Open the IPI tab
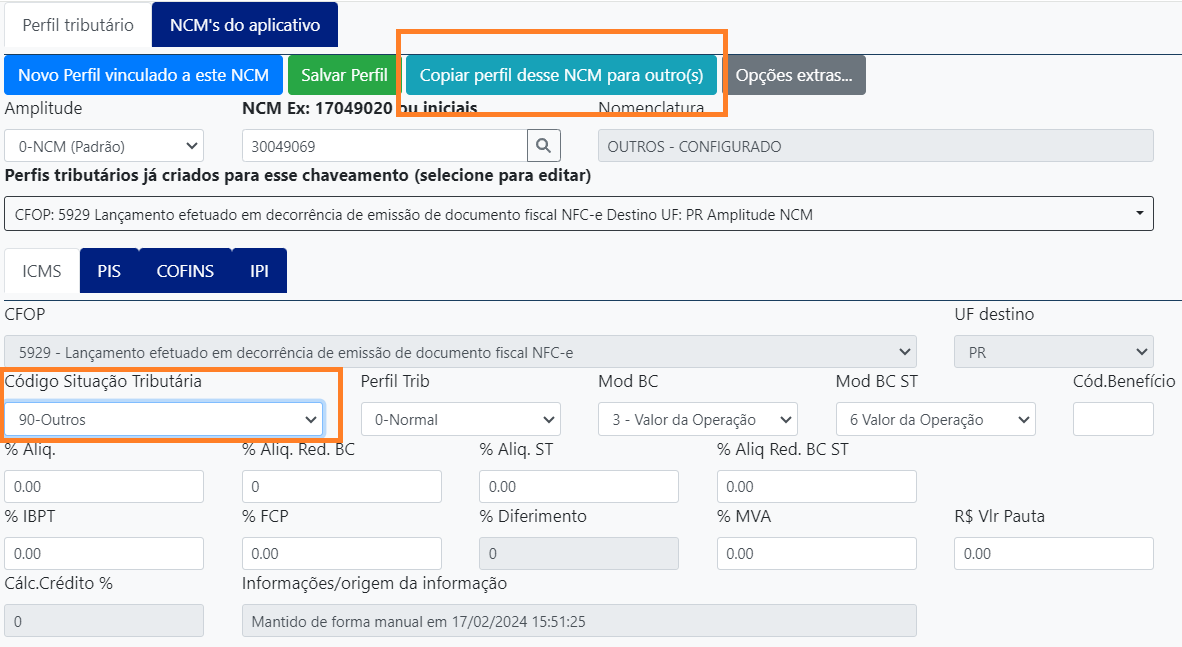1182x647 pixels. coord(259,271)
